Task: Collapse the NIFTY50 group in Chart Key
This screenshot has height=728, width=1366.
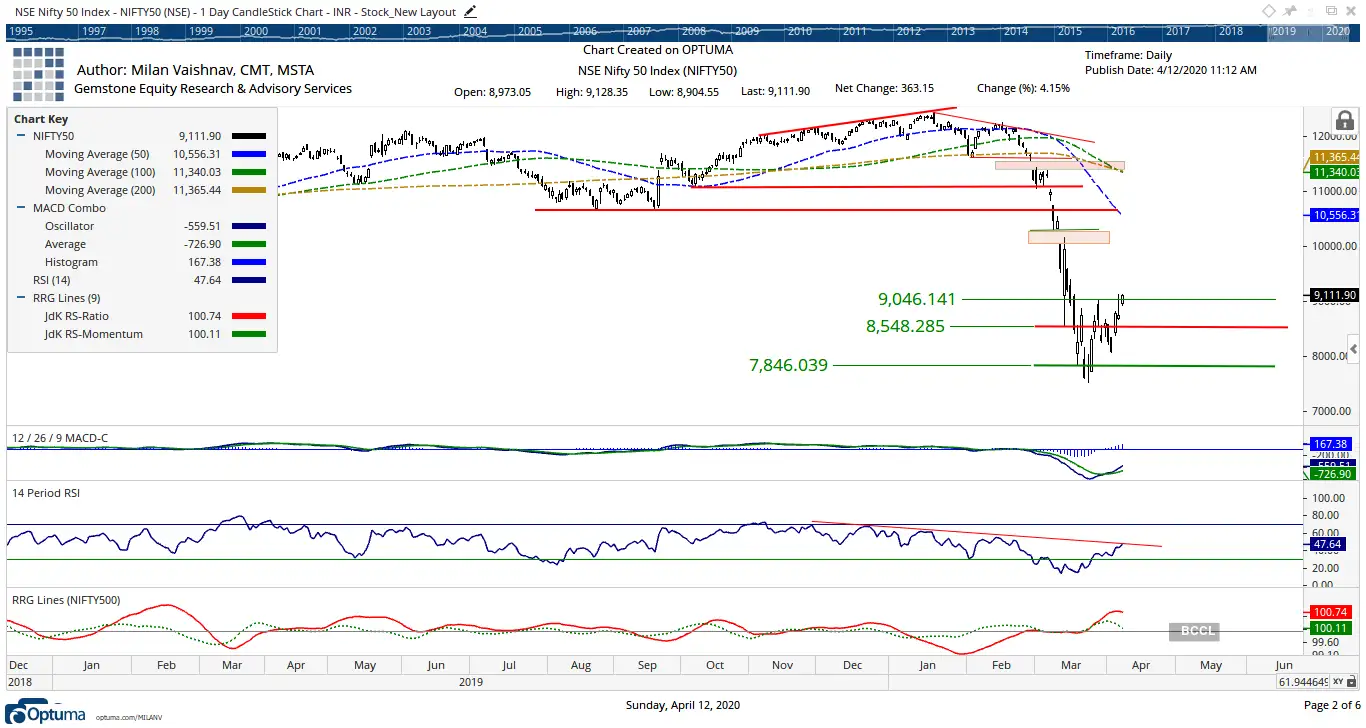Action: tap(20, 136)
